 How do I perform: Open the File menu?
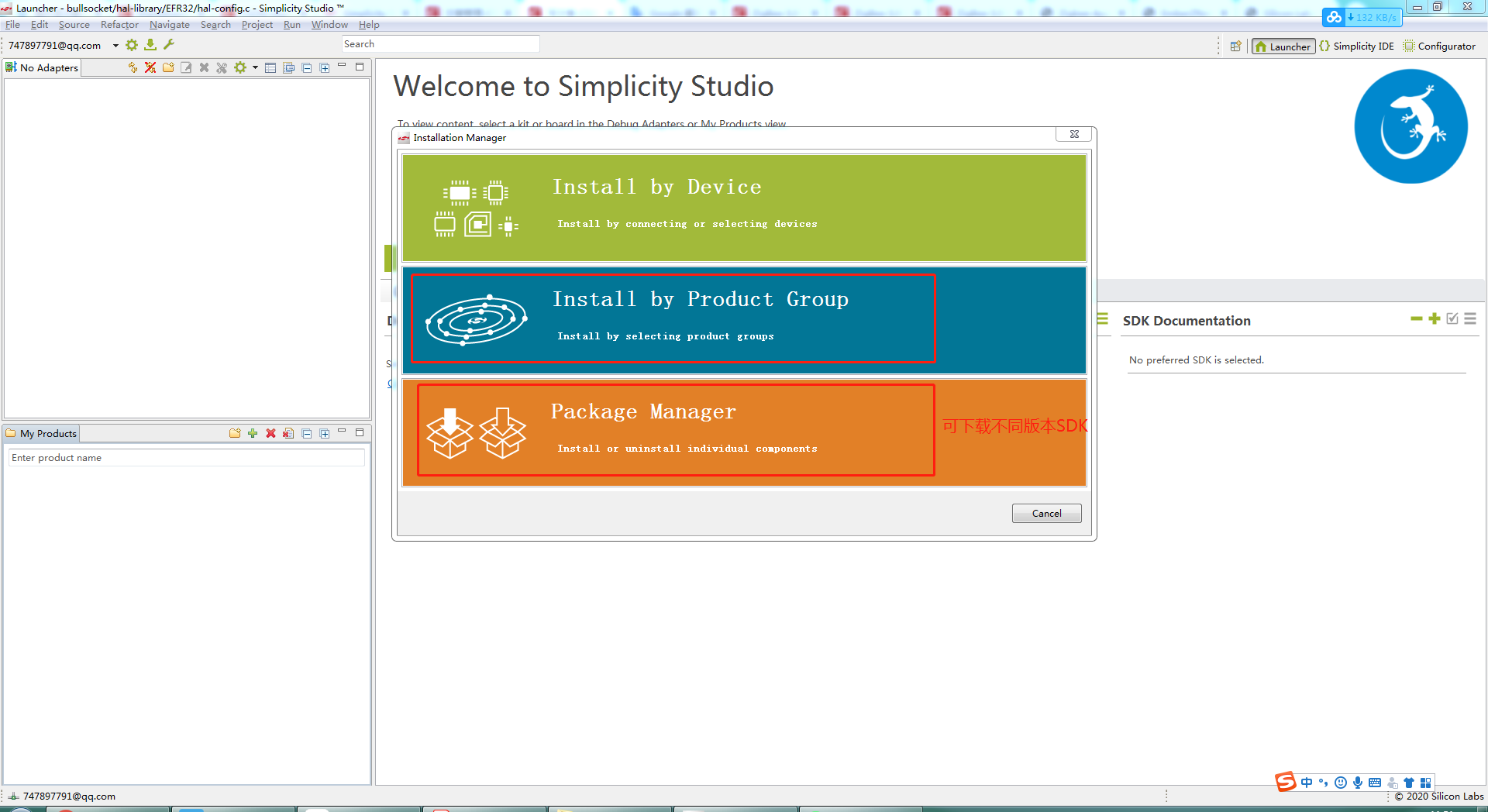[12, 25]
